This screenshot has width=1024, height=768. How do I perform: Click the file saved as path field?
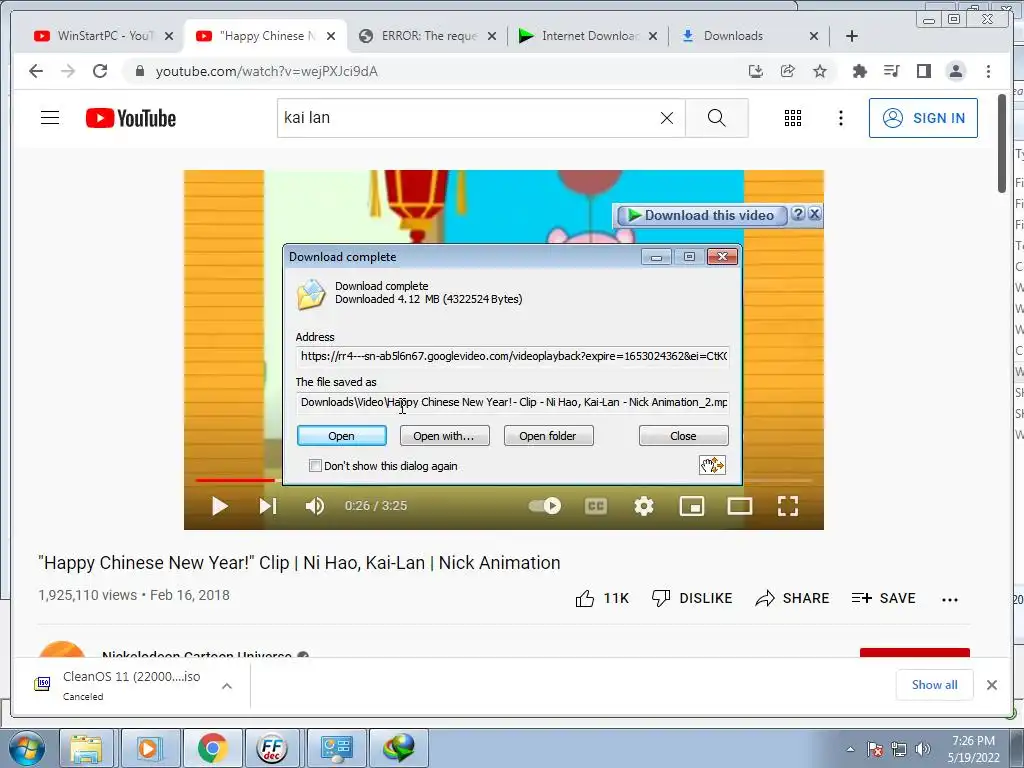pyautogui.click(x=513, y=402)
